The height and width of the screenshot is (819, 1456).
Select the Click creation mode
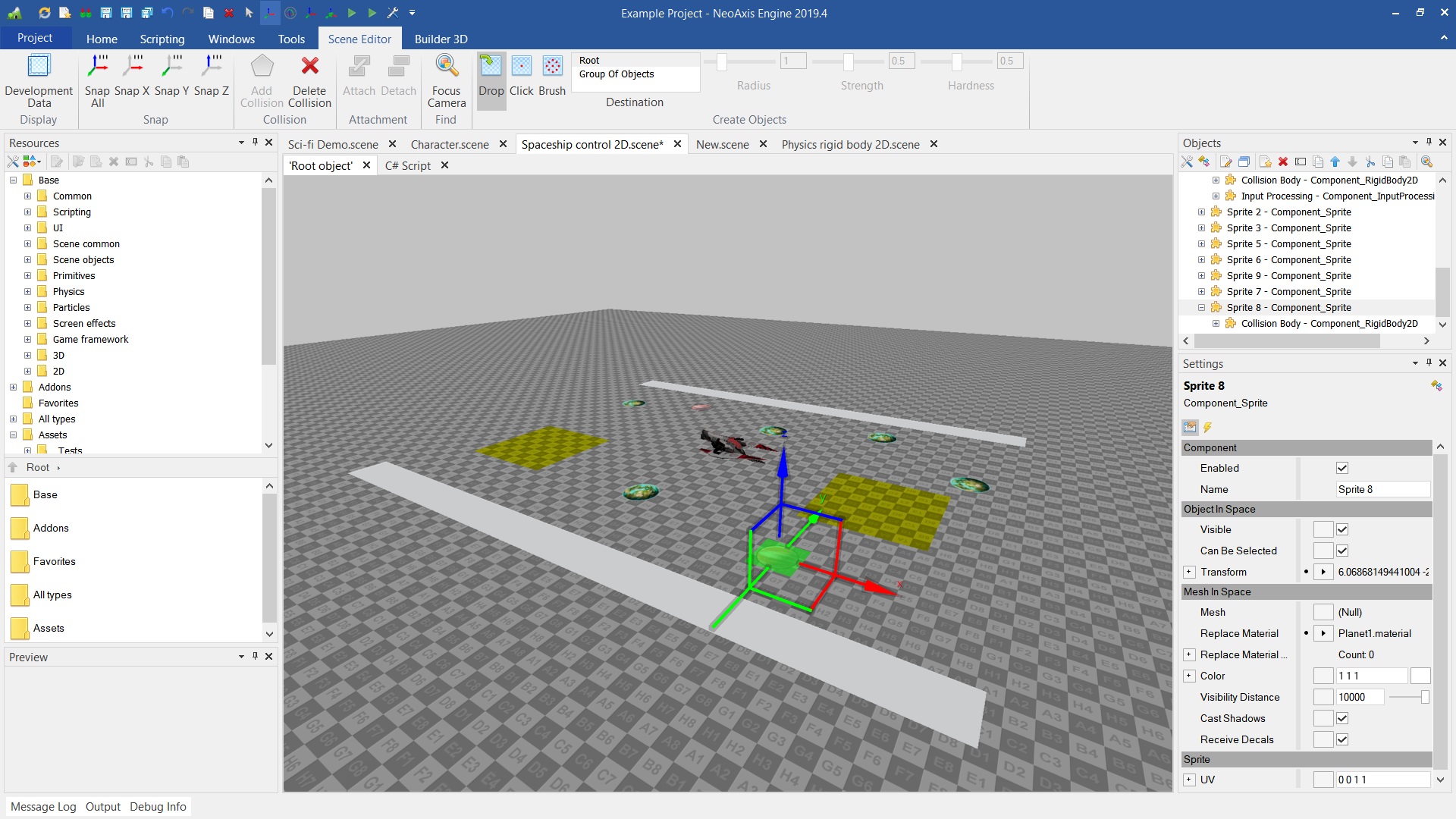point(521,67)
